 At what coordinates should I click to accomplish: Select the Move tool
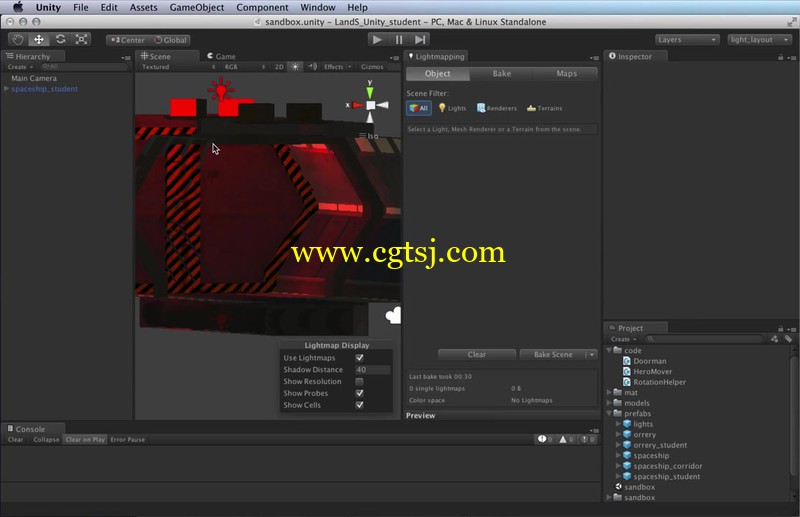tap(39, 39)
